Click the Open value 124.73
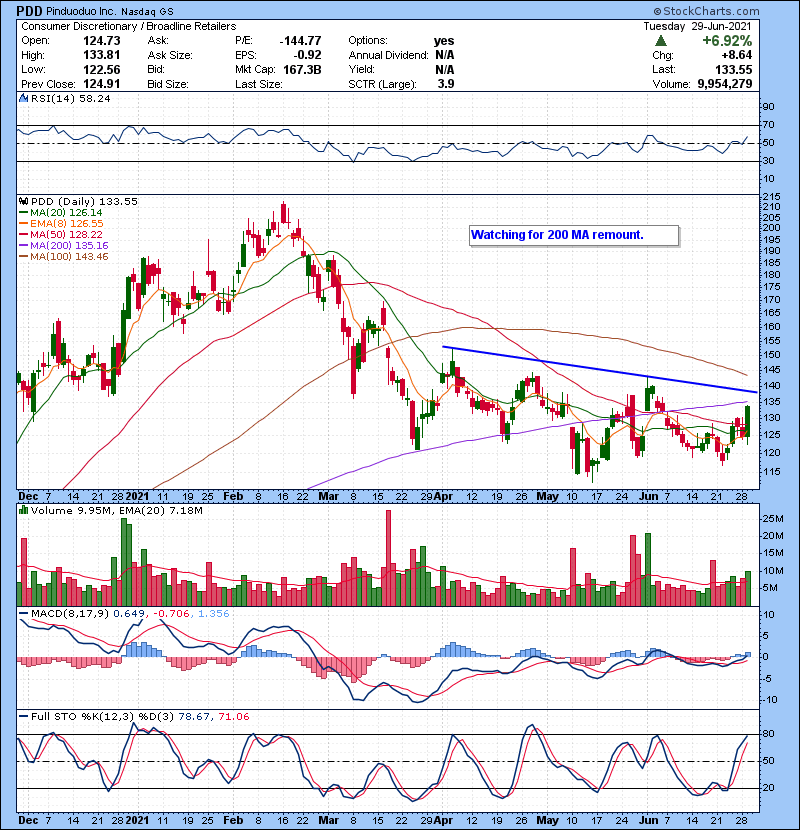Image resolution: width=800 pixels, height=830 pixels. (102, 41)
